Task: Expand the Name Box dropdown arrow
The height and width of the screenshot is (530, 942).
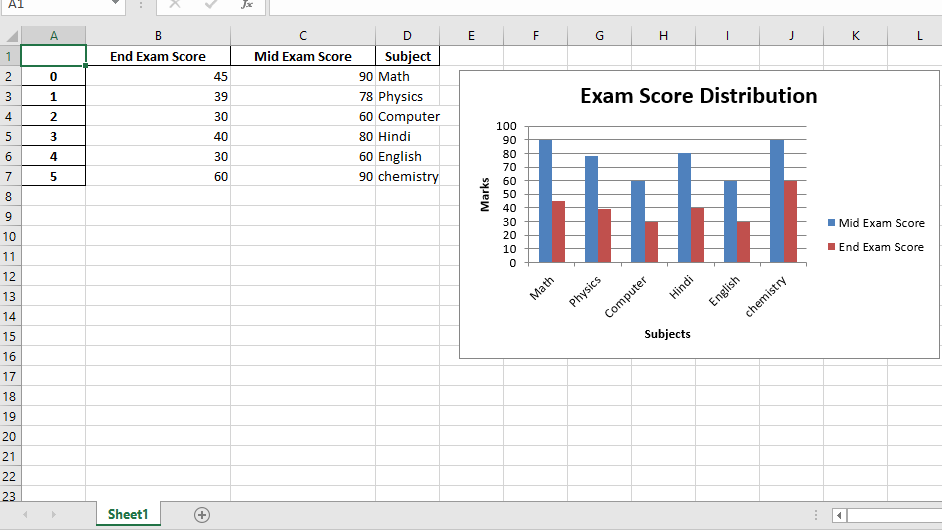Action: coord(115,4)
